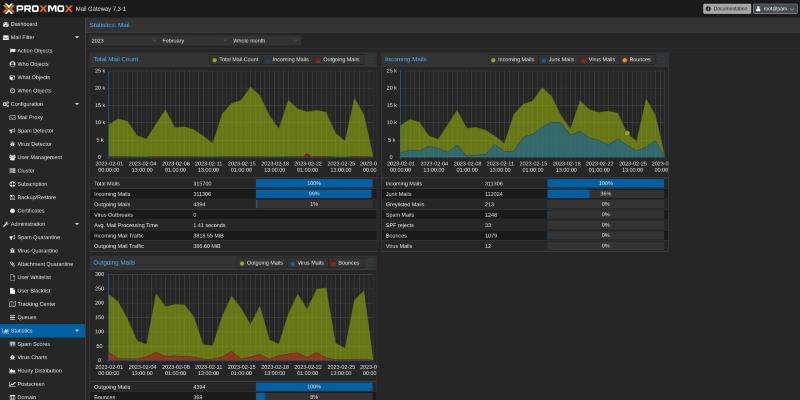The height and width of the screenshot is (400, 800).
Task: Go to Virus Detector settings
Action: [x=36, y=144]
